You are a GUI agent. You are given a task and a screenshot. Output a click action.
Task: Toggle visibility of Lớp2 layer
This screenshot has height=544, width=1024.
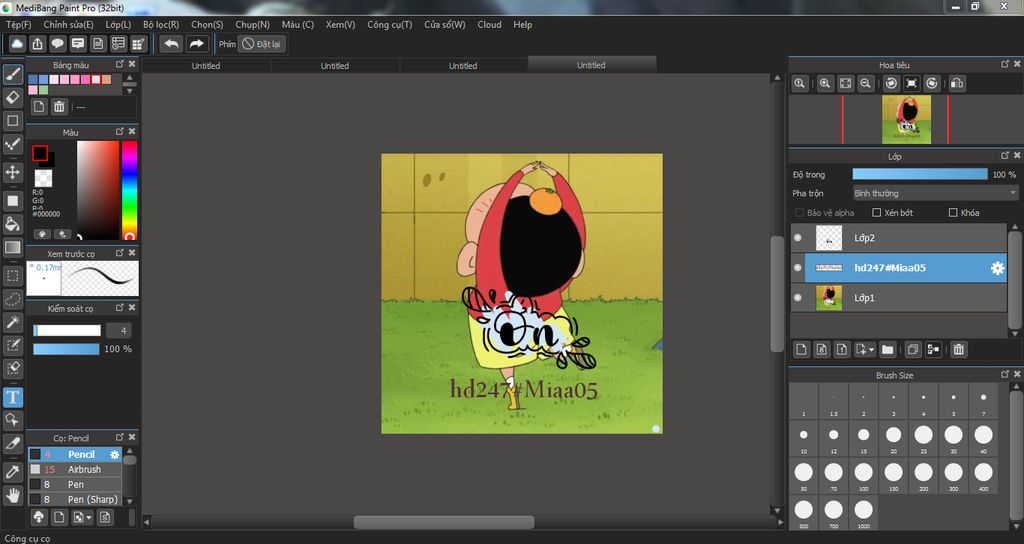point(797,238)
